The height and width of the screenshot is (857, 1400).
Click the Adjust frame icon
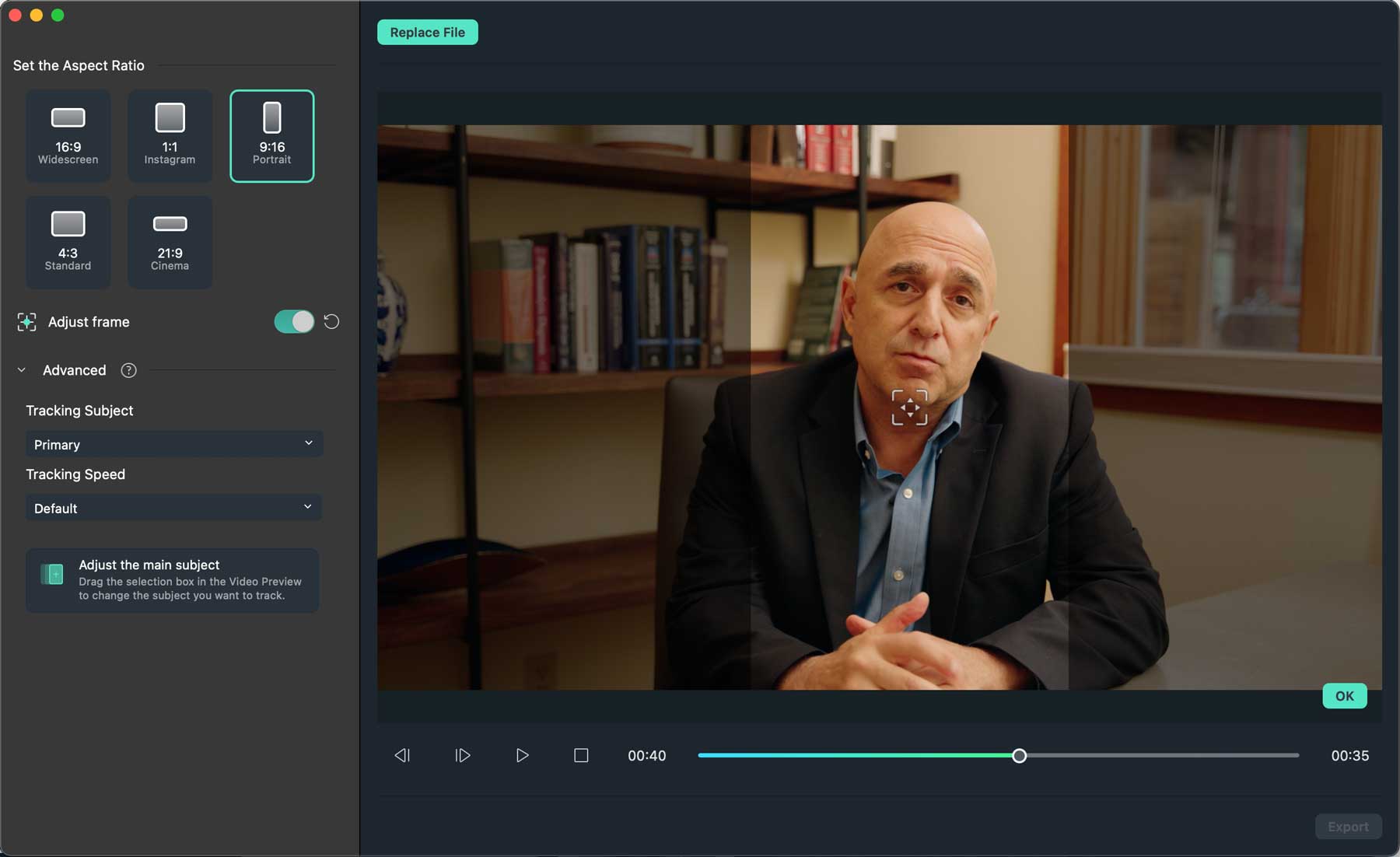click(x=27, y=322)
